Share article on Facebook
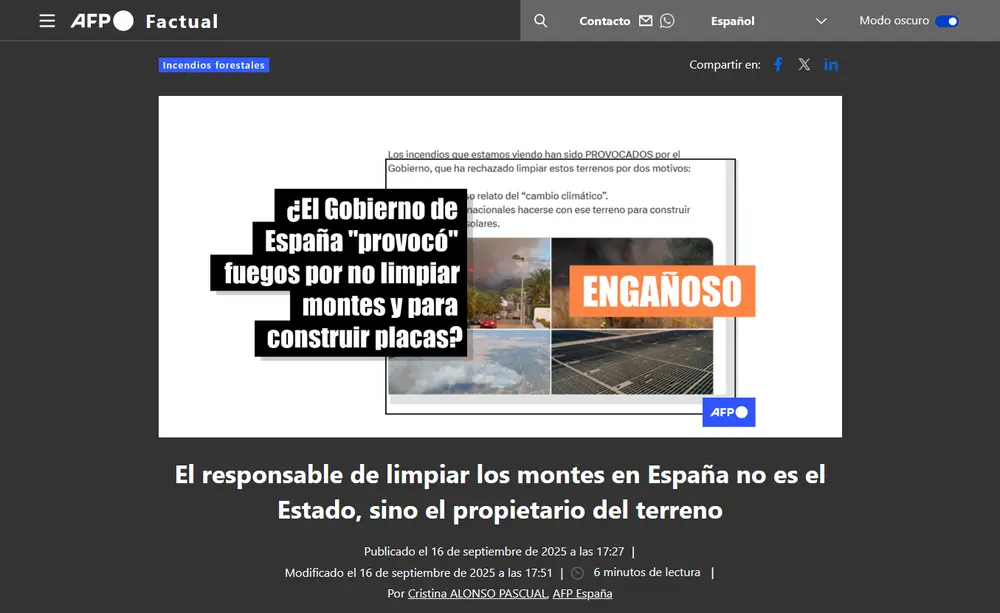This screenshot has height=613, width=1000. tap(778, 64)
